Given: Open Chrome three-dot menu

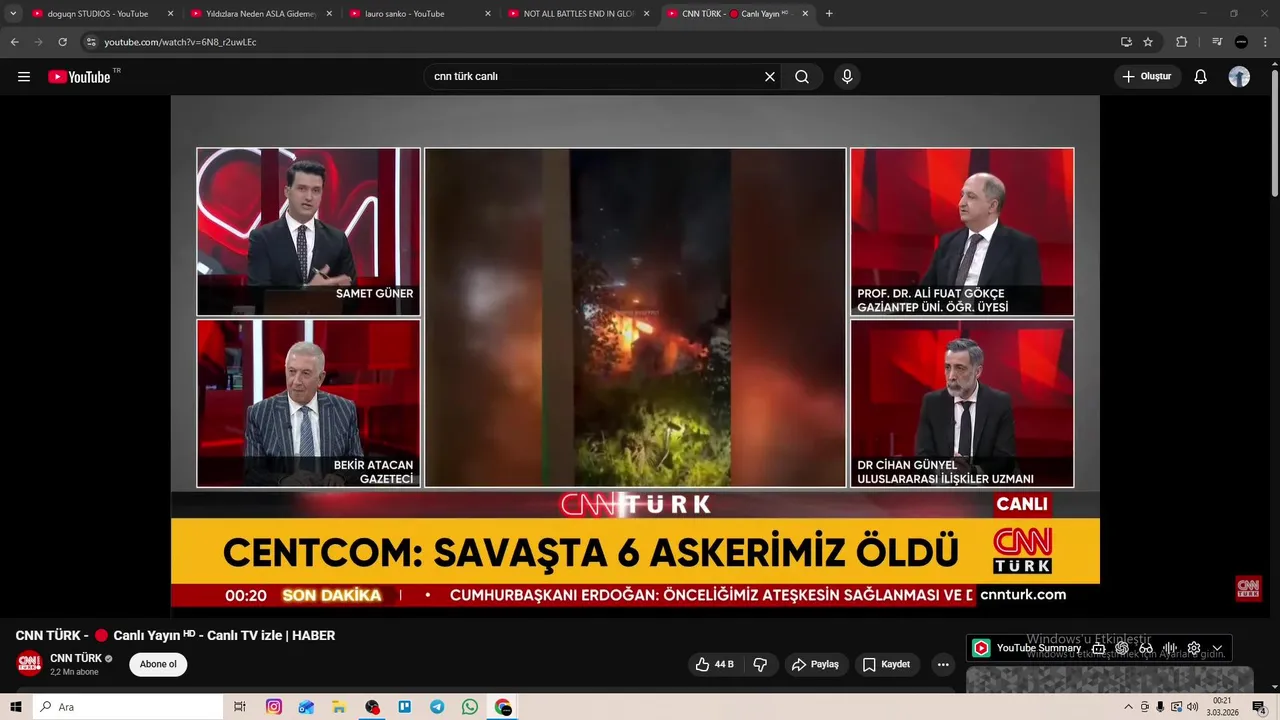Looking at the screenshot, I should click(x=1265, y=42).
